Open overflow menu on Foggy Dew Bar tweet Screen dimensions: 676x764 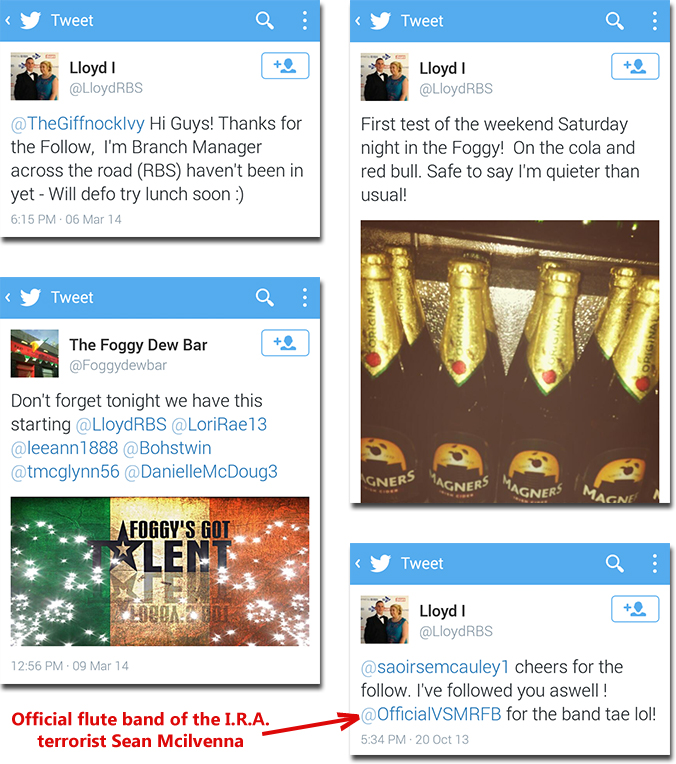click(305, 297)
